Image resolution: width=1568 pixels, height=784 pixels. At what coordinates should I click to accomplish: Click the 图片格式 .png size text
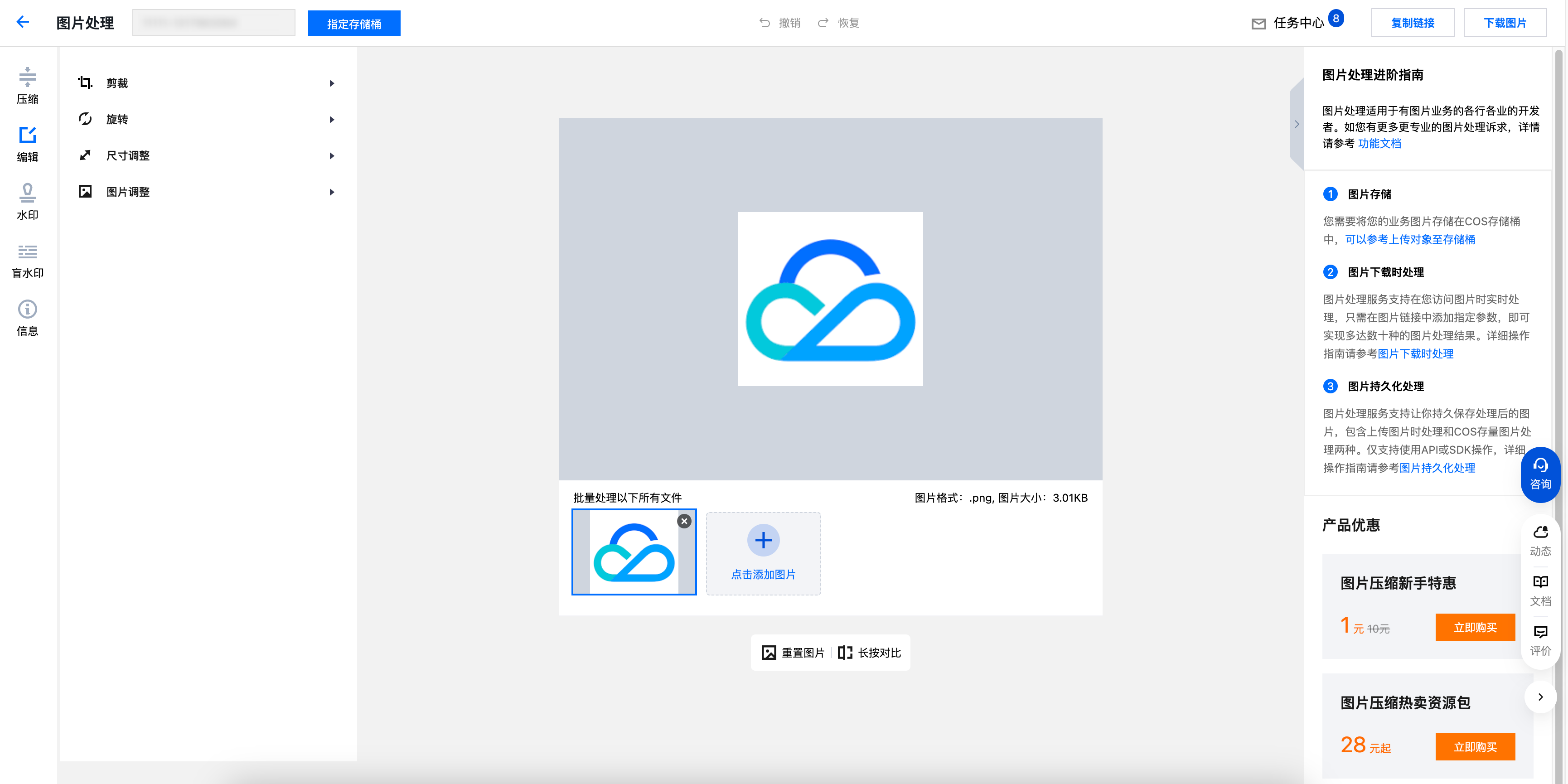click(x=1002, y=498)
